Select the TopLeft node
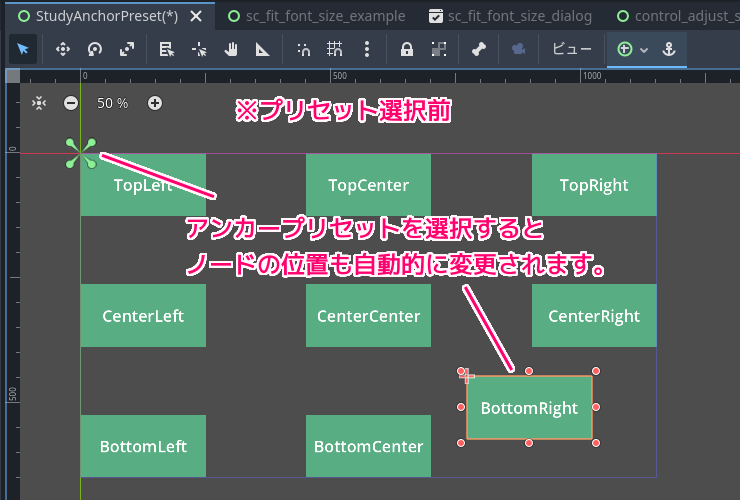Image resolution: width=740 pixels, height=500 pixels. [x=143, y=185]
